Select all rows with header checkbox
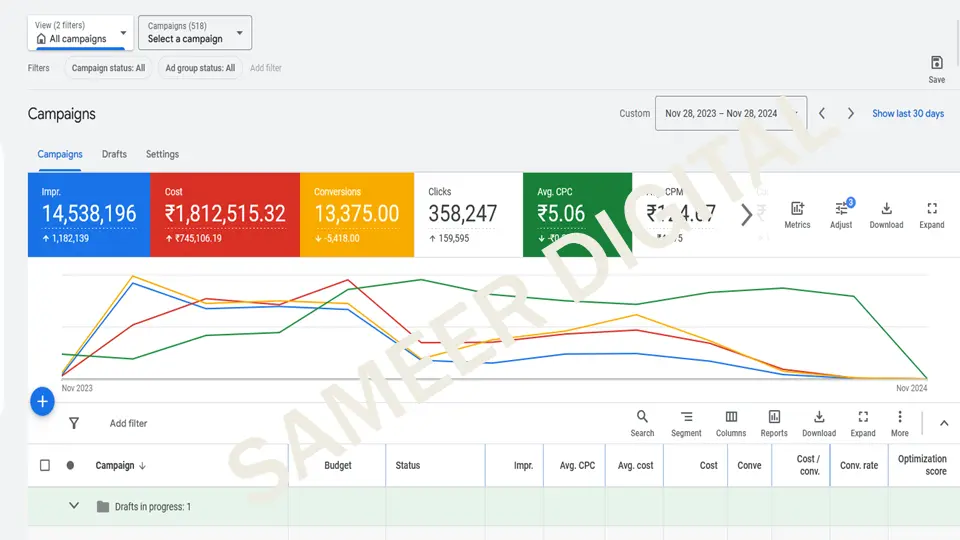The width and height of the screenshot is (960, 540). [45, 465]
